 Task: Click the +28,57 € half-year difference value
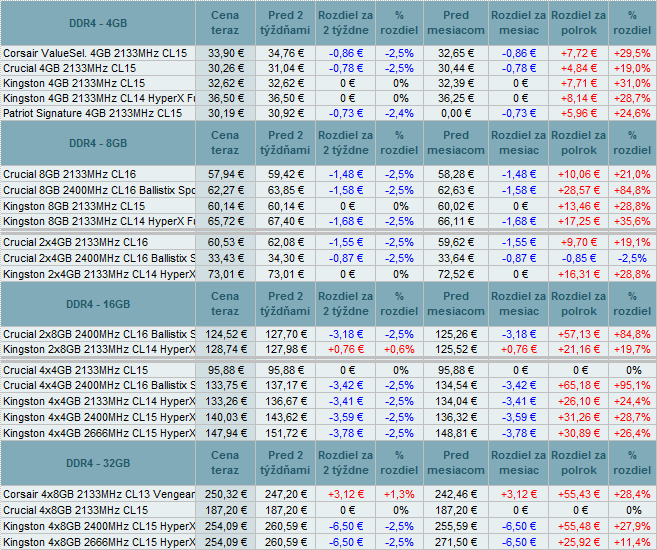(x=579, y=190)
